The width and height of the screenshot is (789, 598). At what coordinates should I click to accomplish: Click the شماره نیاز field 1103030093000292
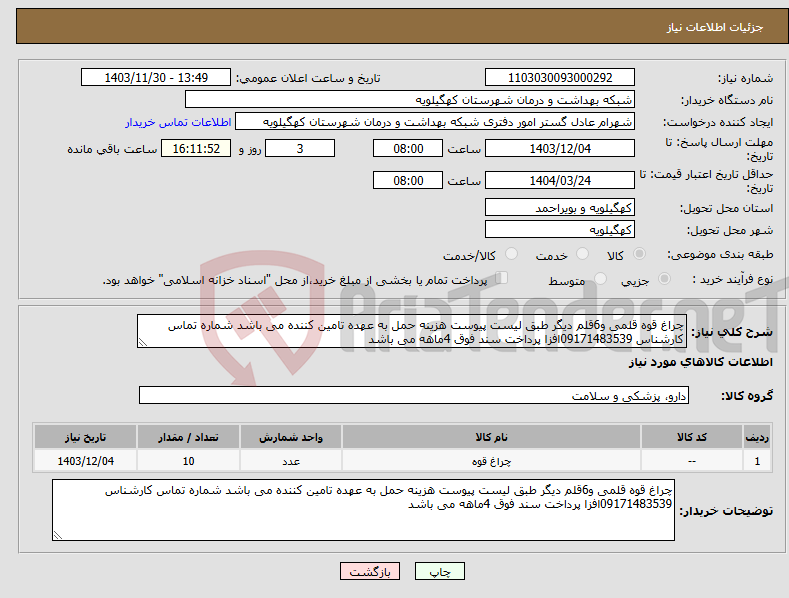point(560,78)
